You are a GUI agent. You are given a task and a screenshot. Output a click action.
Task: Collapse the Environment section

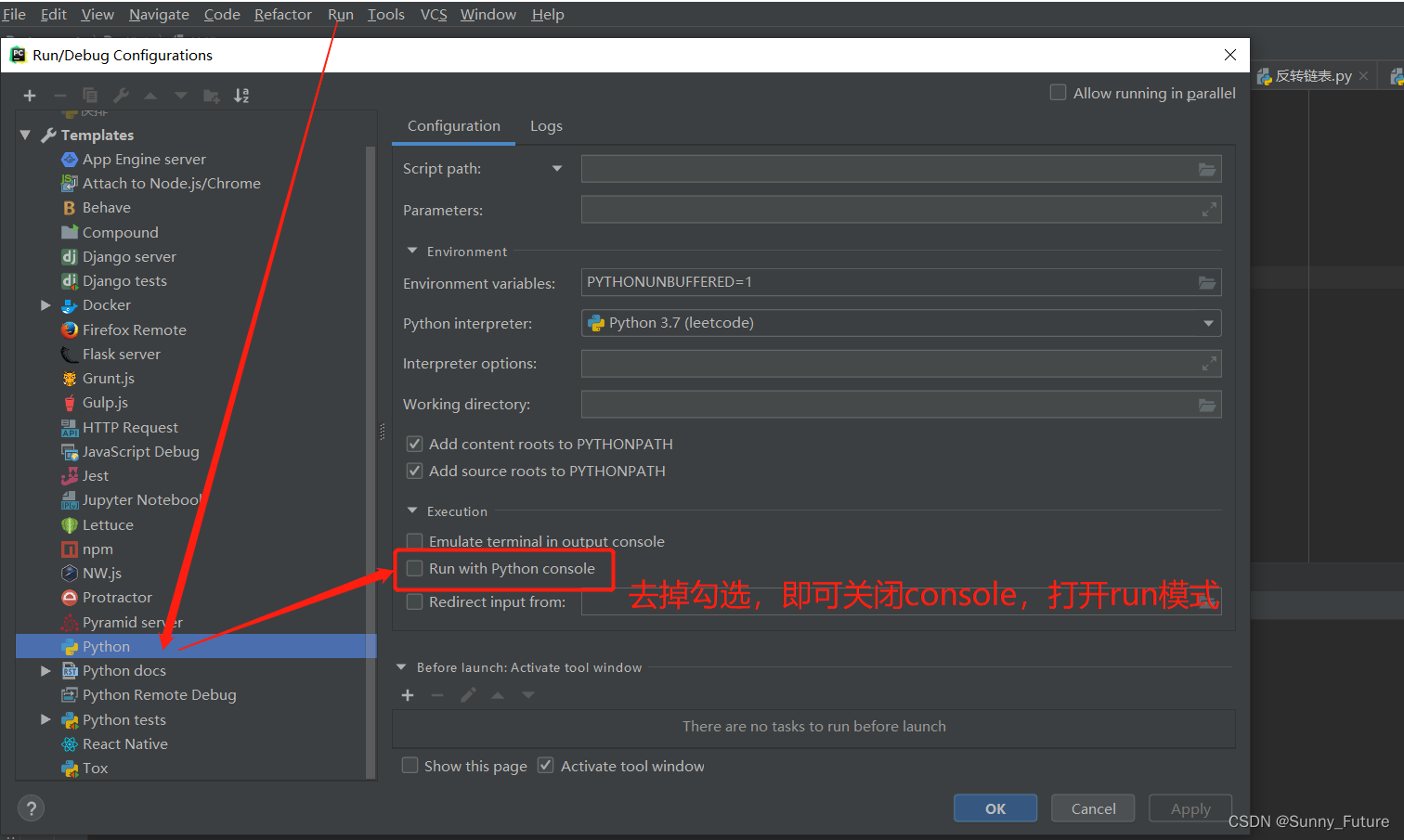pos(412,252)
